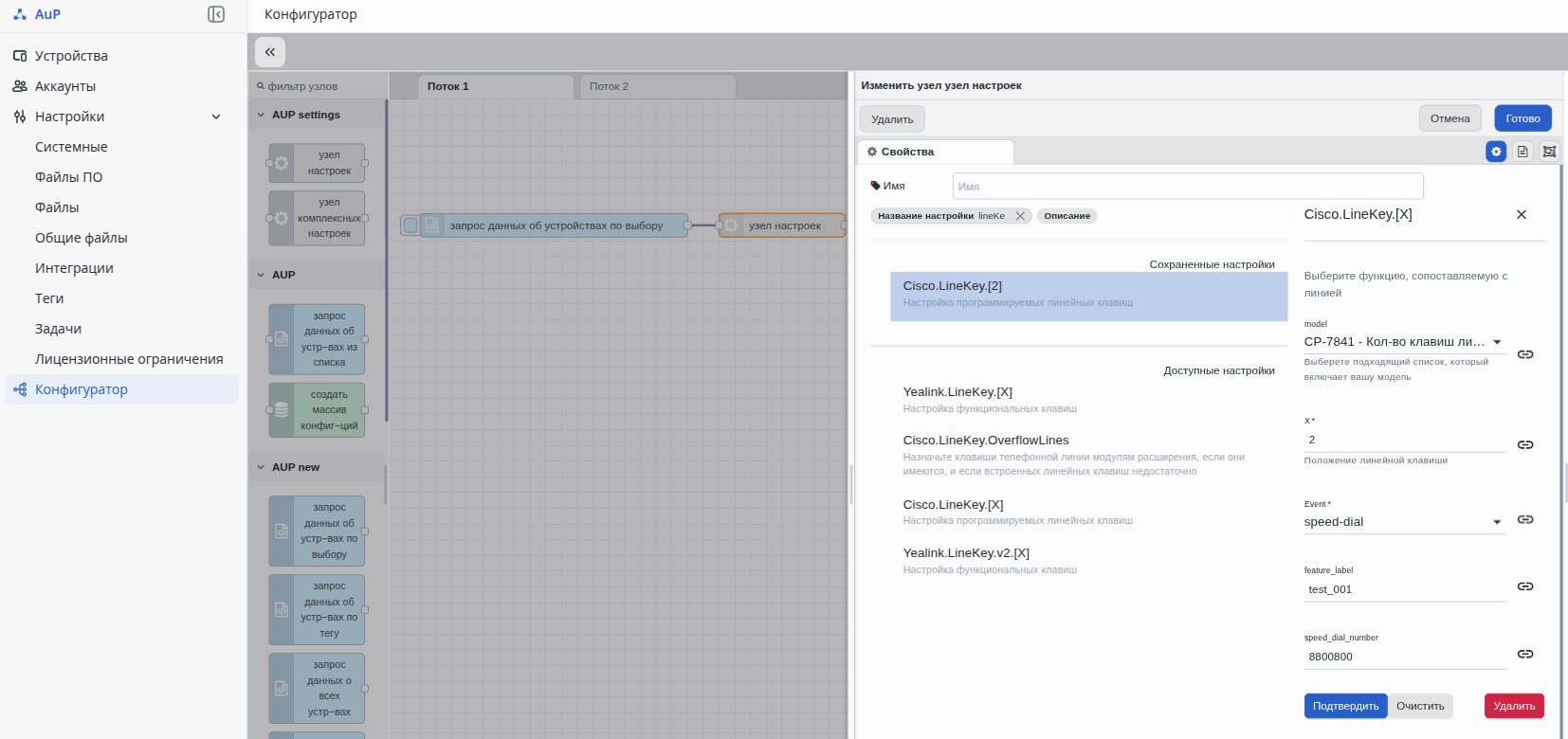Select the 'узел настроек' palette node
The height and width of the screenshot is (739, 1568).
[x=318, y=163]
